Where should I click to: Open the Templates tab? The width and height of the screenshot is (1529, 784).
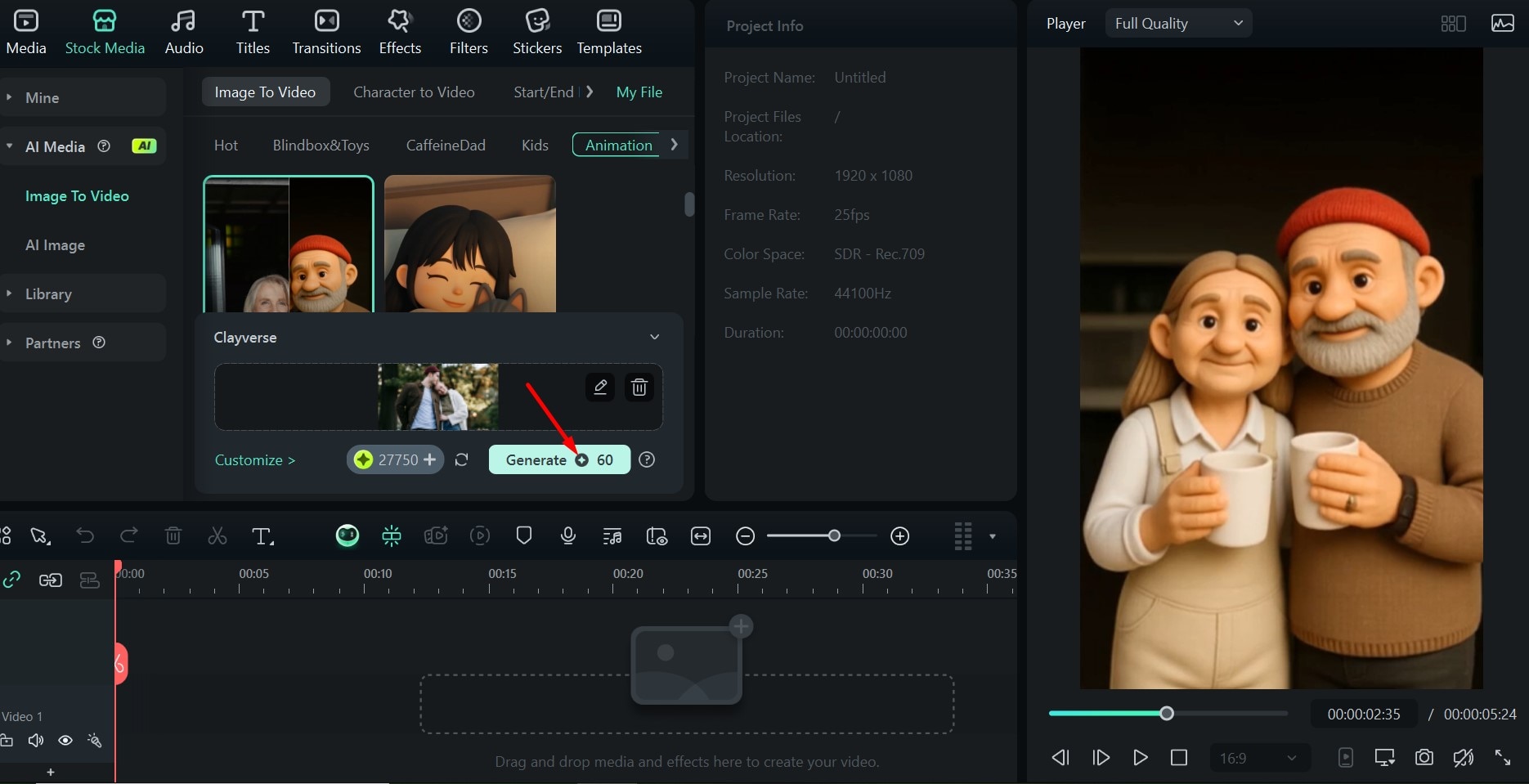(609, 33)
